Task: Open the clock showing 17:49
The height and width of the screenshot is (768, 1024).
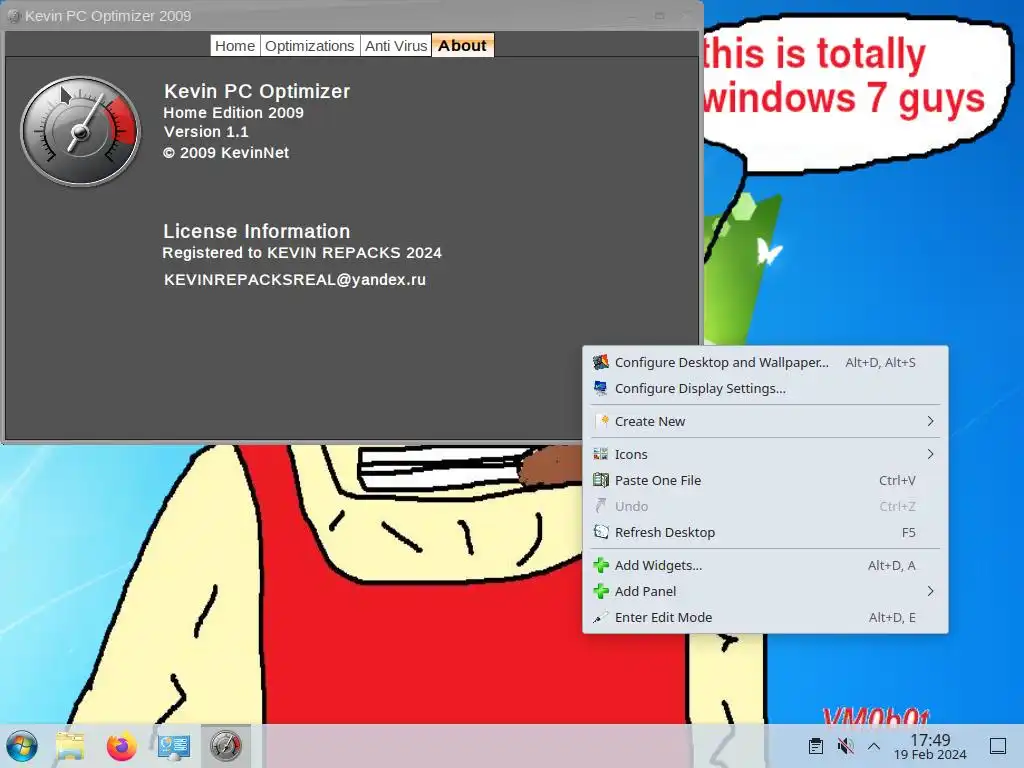Action: tap(930, 746)
